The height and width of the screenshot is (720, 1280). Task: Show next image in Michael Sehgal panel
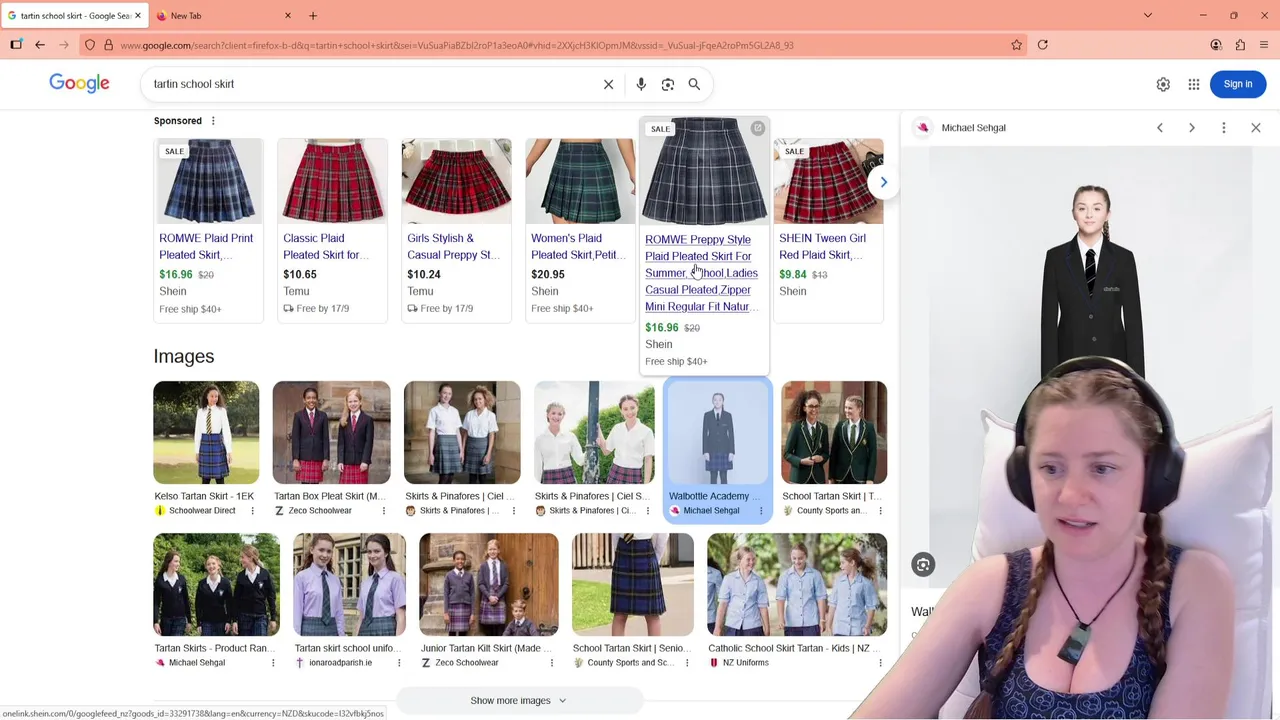point(1192,128)
